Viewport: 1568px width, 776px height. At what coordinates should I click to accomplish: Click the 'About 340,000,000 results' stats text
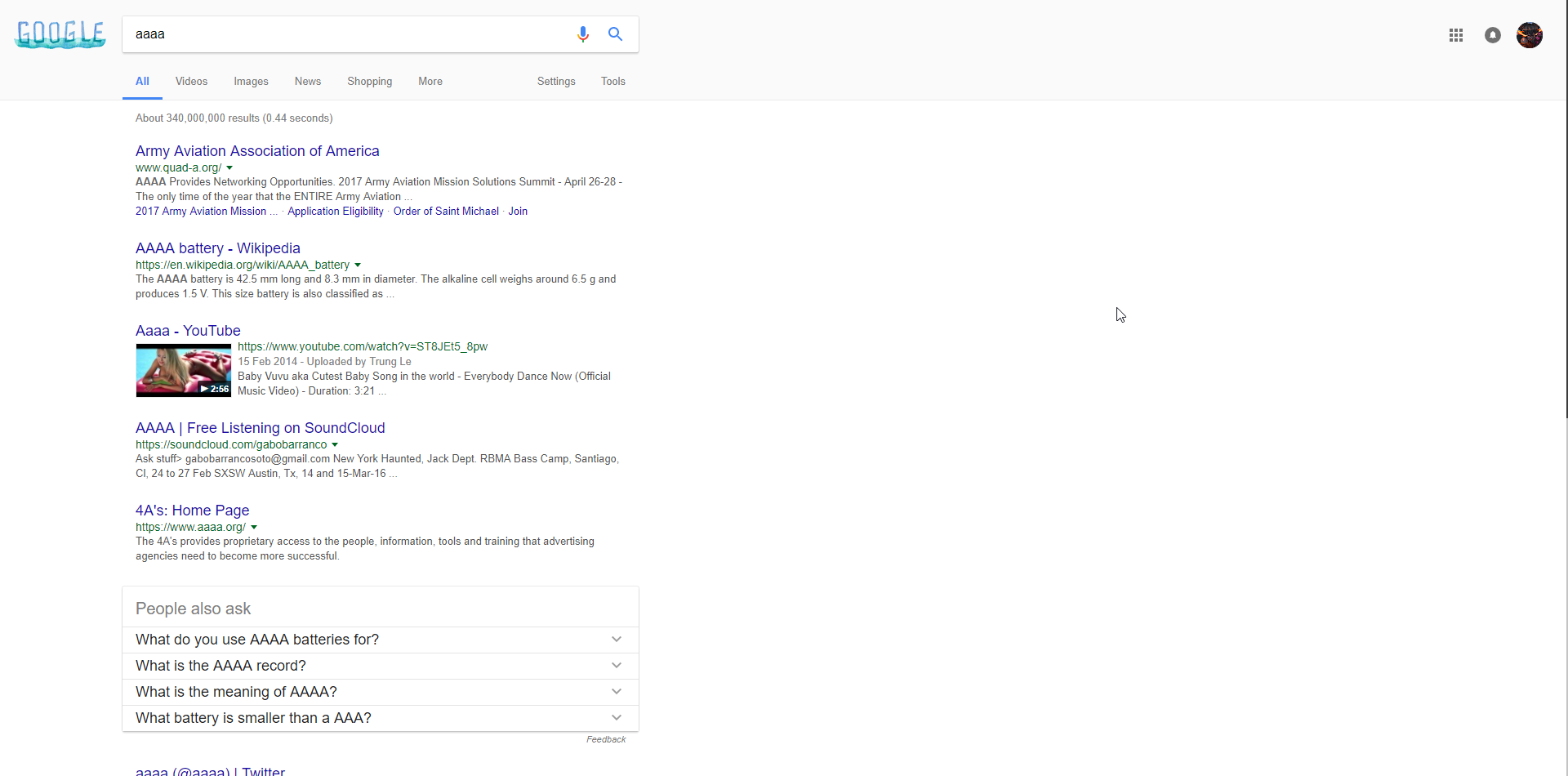(234, 118)
